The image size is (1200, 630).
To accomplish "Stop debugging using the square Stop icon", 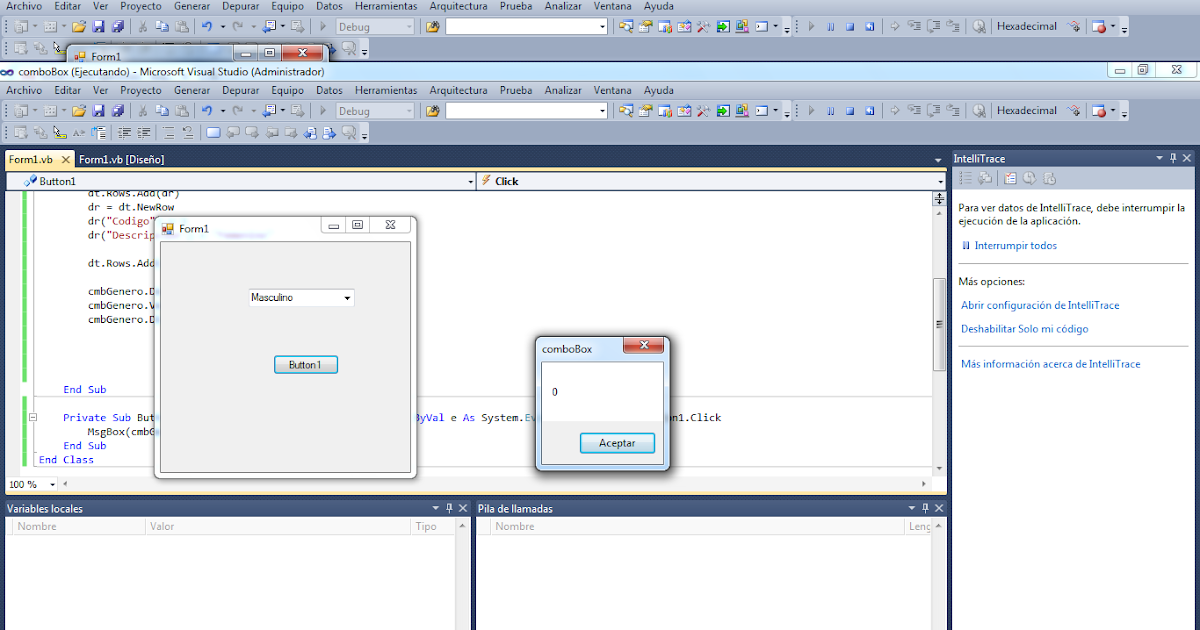I will [850, 110].
